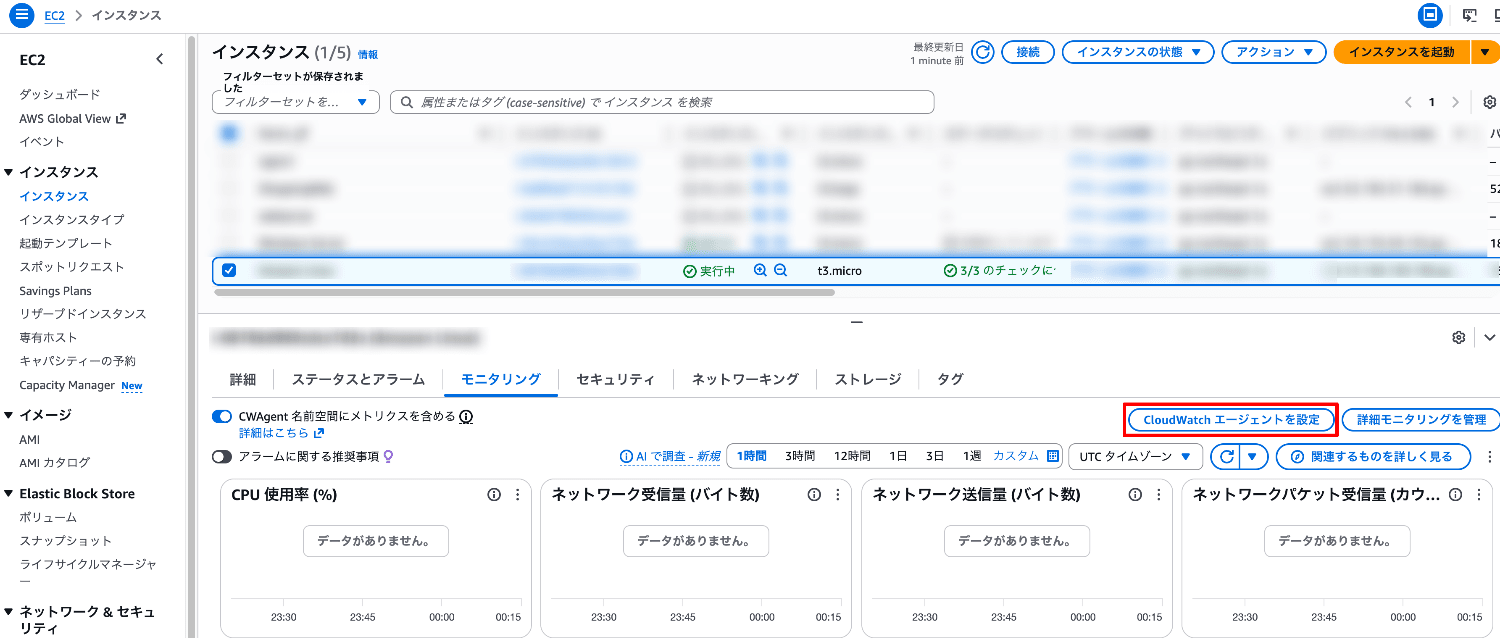Open スポットリクエスト in sidebar
Viewport: 1500px width, 638px height.
pos(72,267)
